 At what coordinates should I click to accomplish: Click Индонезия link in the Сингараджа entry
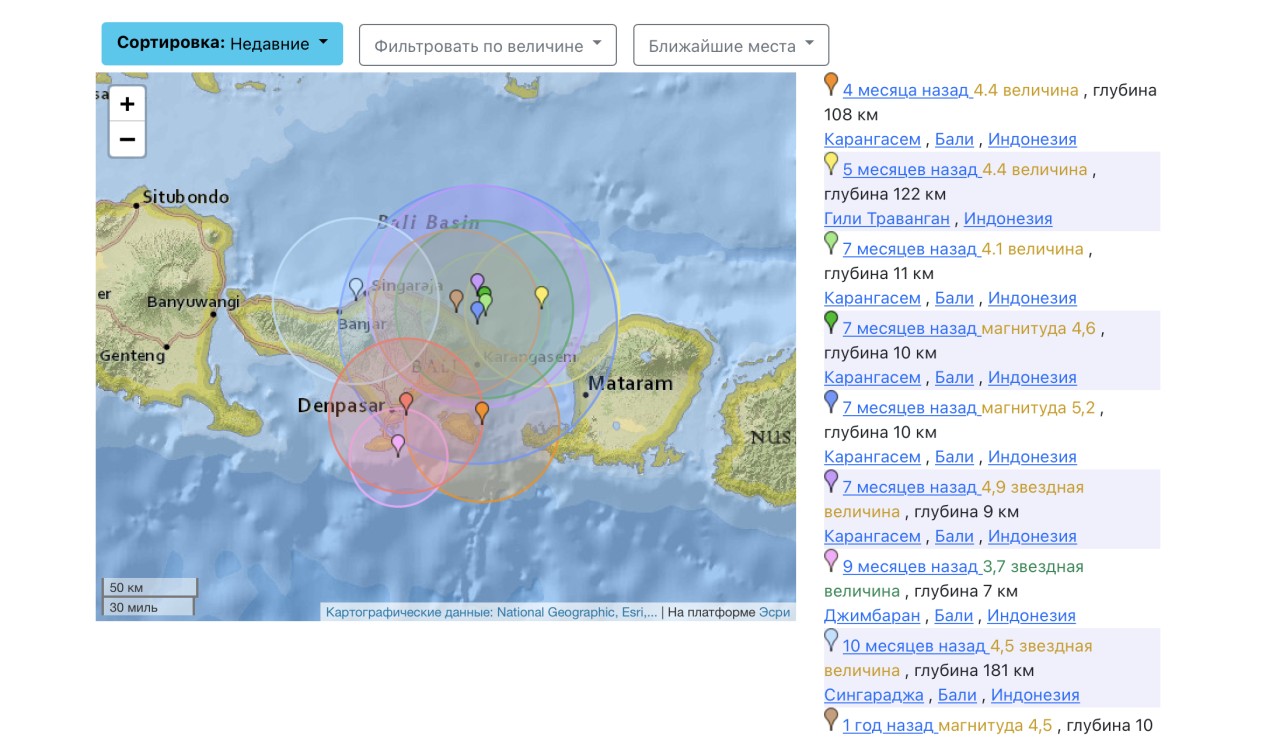(x=1035, y=695)
